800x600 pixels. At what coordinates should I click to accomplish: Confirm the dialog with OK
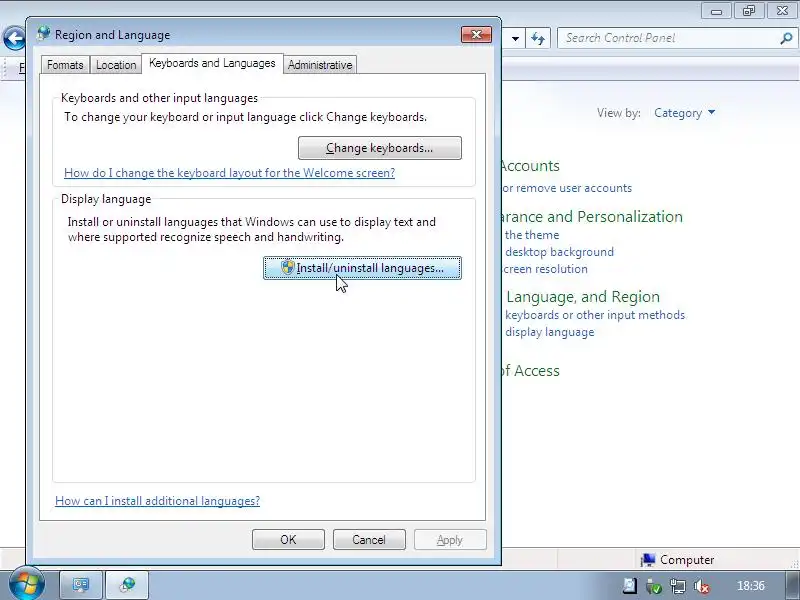(288, 540)
